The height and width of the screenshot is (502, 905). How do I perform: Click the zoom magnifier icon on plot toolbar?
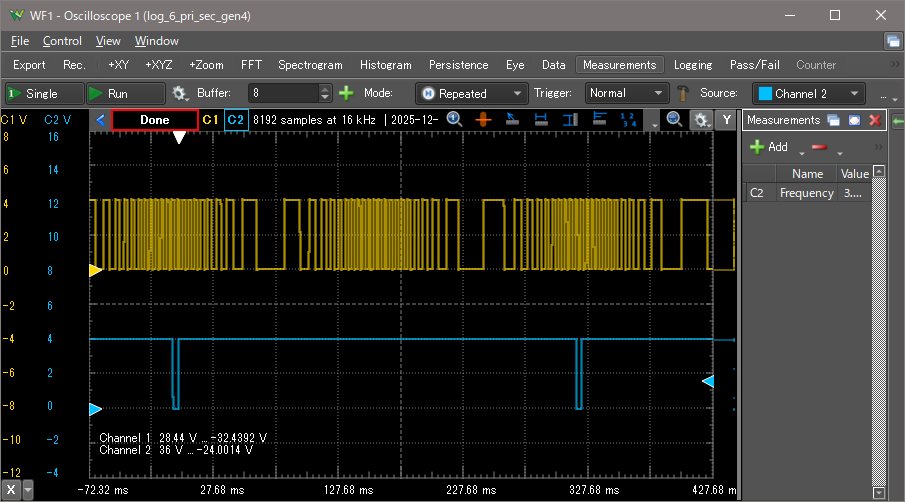coord(673,119)
